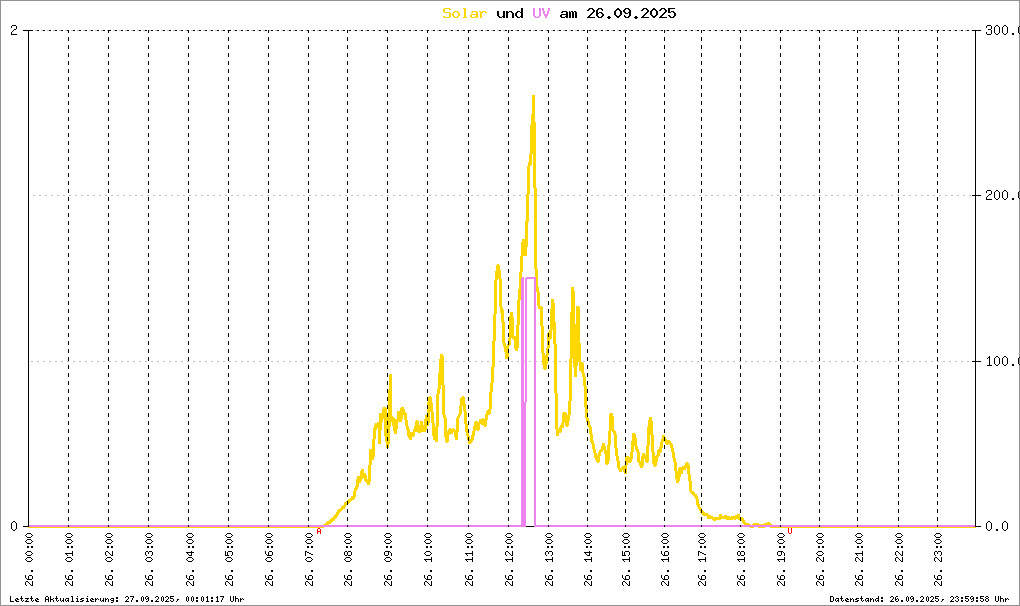1020x606 pixels.
Task: Click the "26. 18:00" time axis label
Action: [741, 558]
